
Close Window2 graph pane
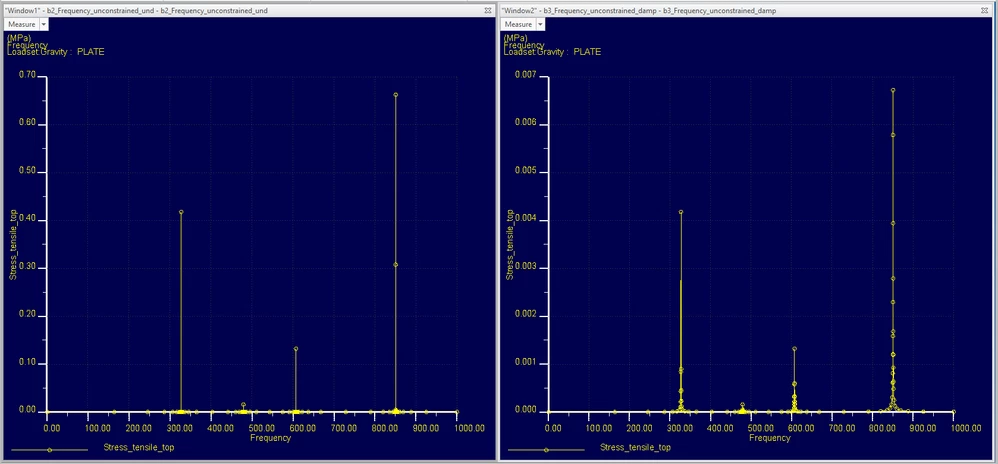point(986,11)
